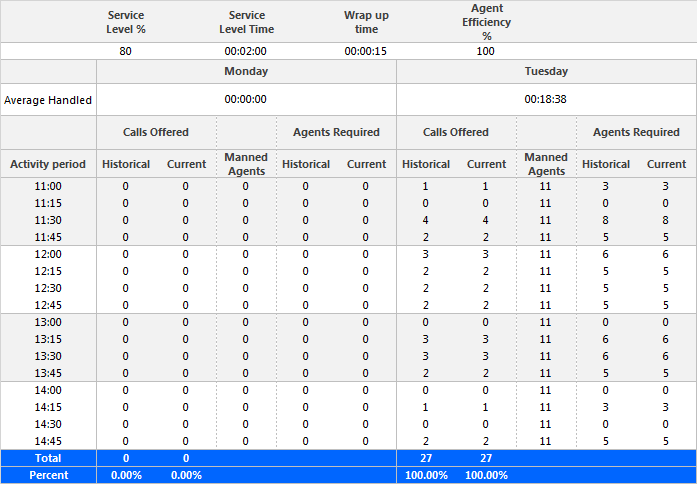Image resolution: width=697 pixels, height=484 pixels.
Task: Select Monday's Manned Agents column header
Action: pos(246,164)
